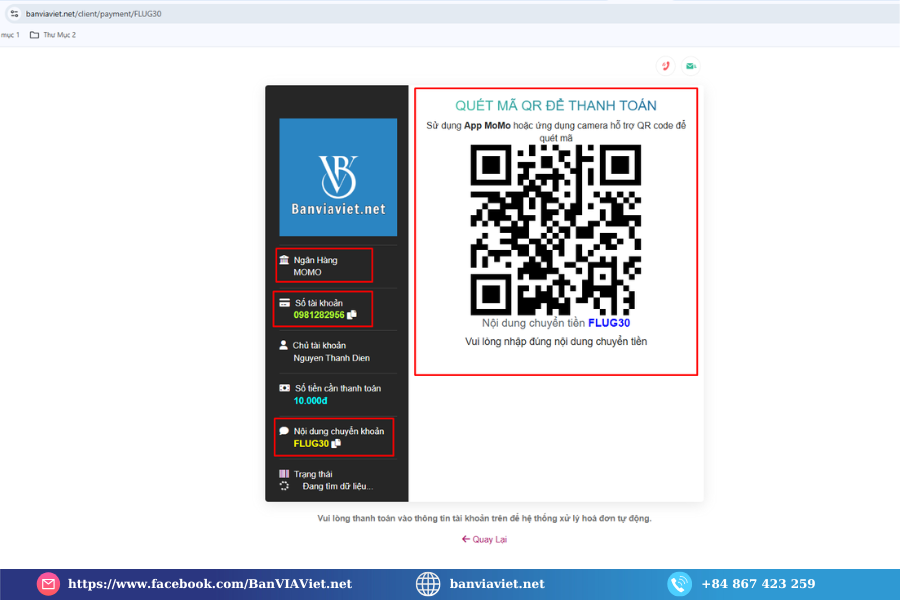Screen dimensions: 900x600
Task: Copy the account number 0981282956
Action: (352, 315)
